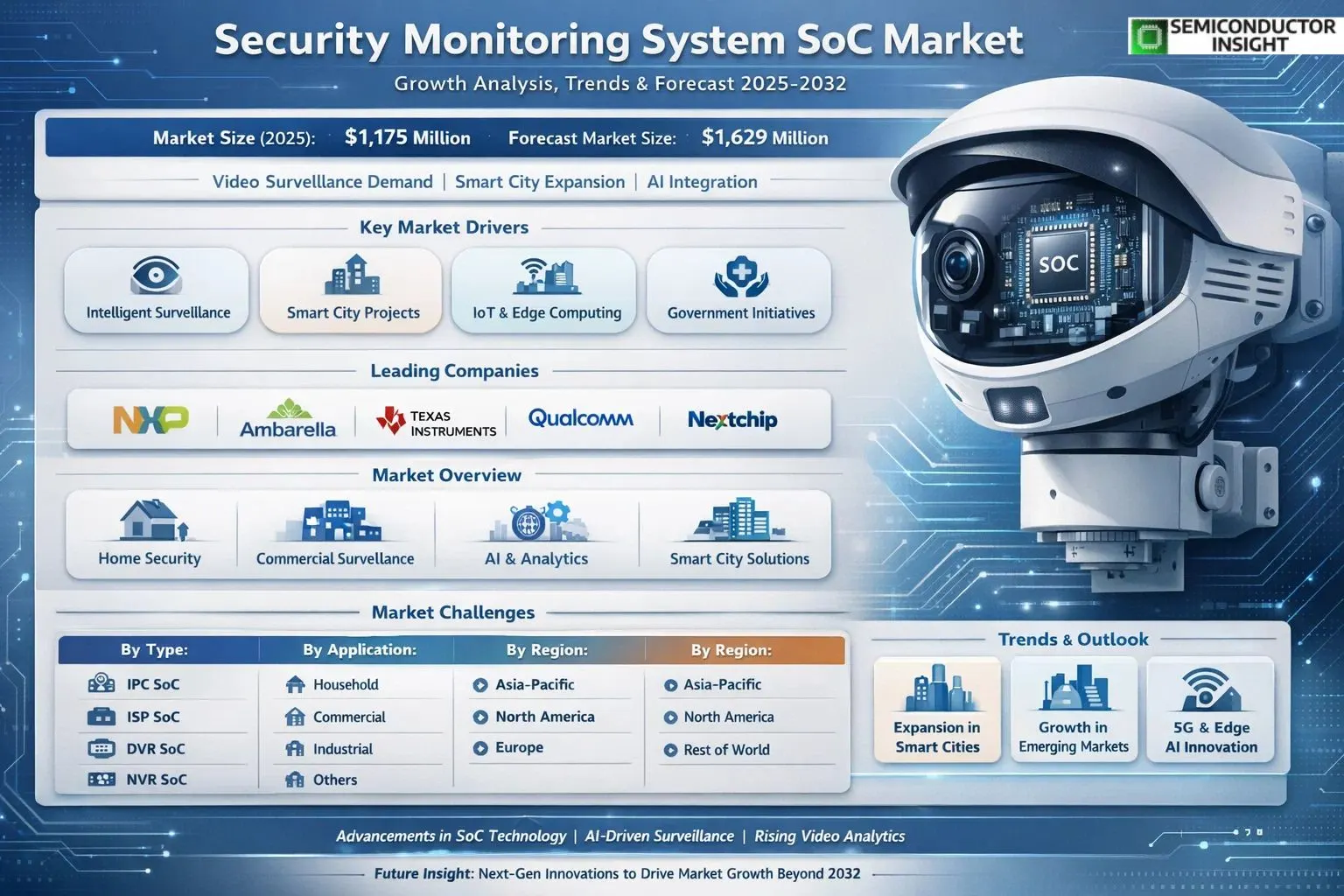The image size is (1344, 896).
Task: Click Advancements in SoC Technology footer text
Action: 451,836
